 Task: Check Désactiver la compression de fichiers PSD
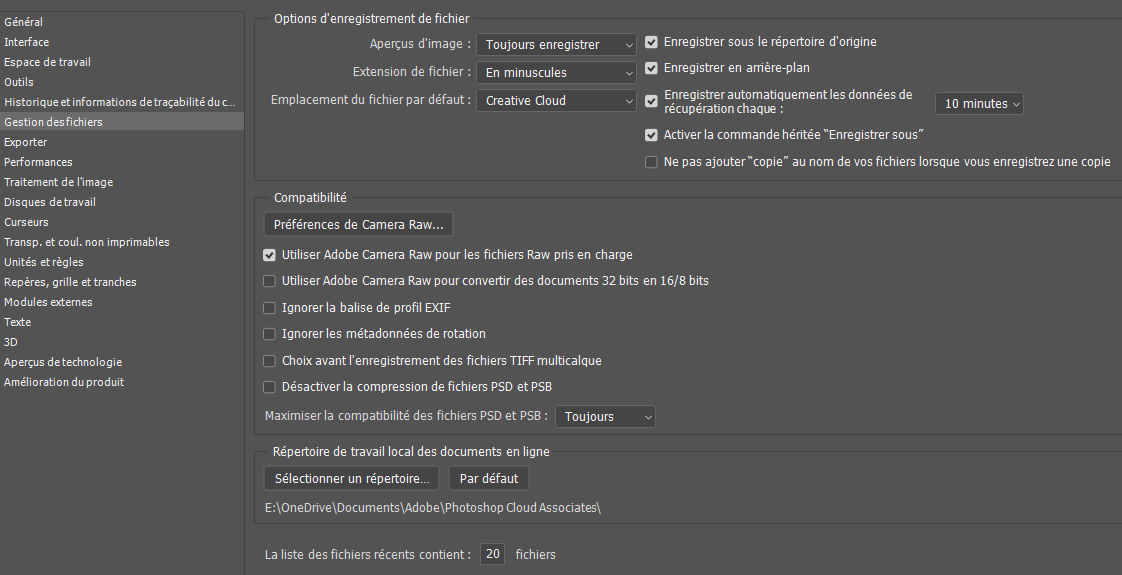pyautogui.click(x=270, y=387)
